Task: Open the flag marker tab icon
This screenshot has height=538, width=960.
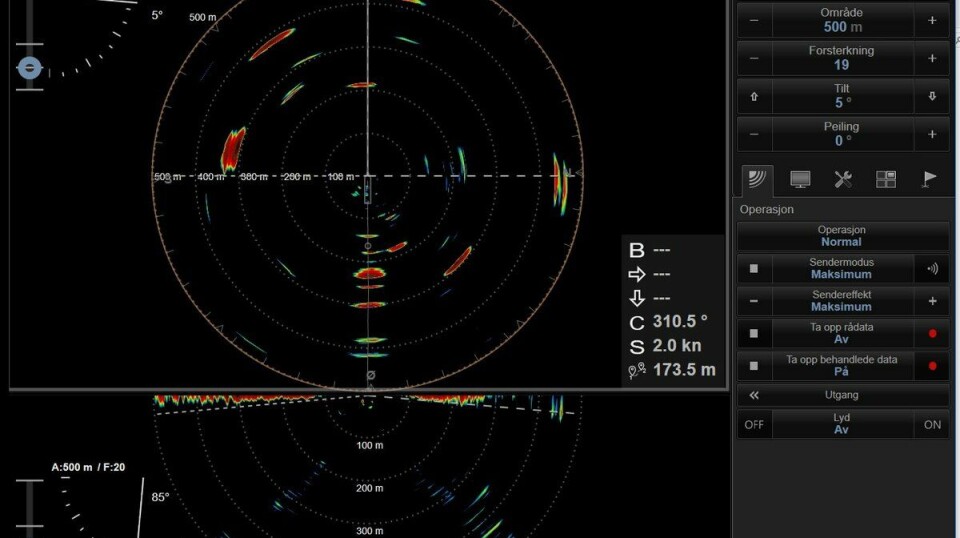Action: pos(929,180)
